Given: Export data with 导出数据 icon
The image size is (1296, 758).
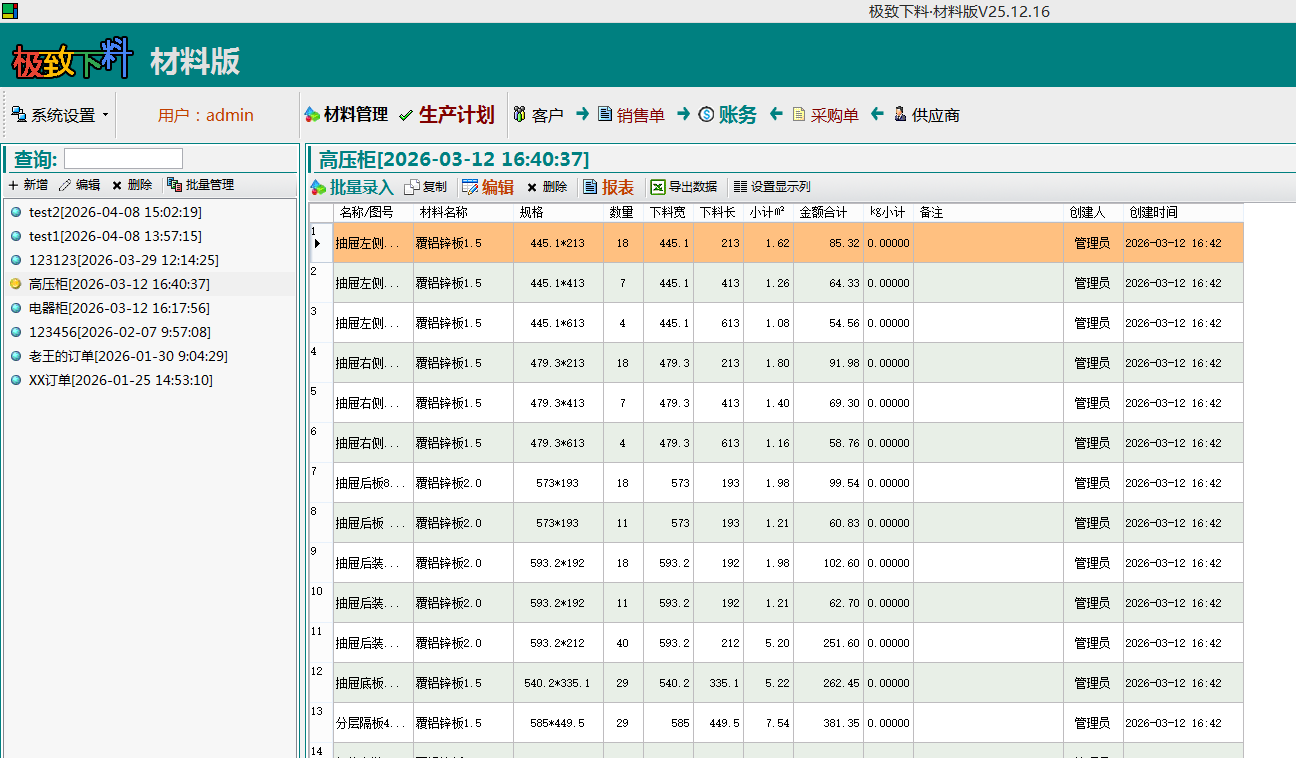Looking at the screenshot, I should coord(658,187).
